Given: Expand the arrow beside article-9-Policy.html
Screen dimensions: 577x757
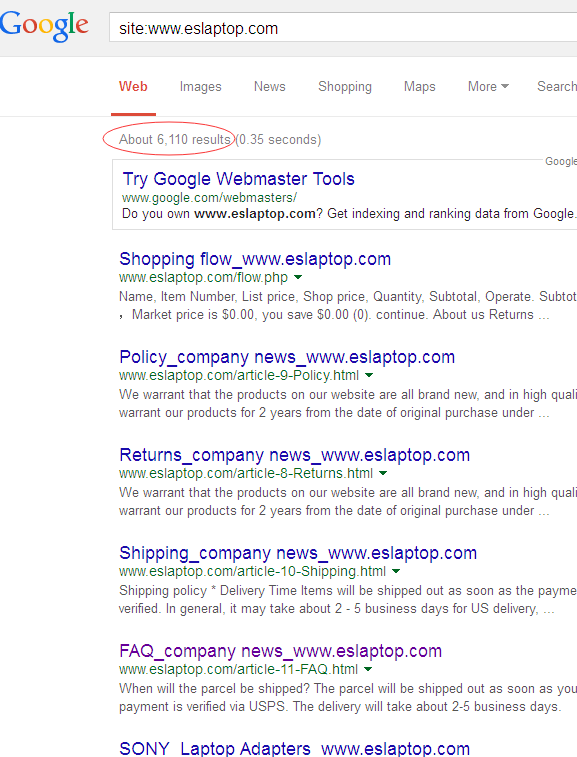Looking at the screenshot, I should (369, 375).
